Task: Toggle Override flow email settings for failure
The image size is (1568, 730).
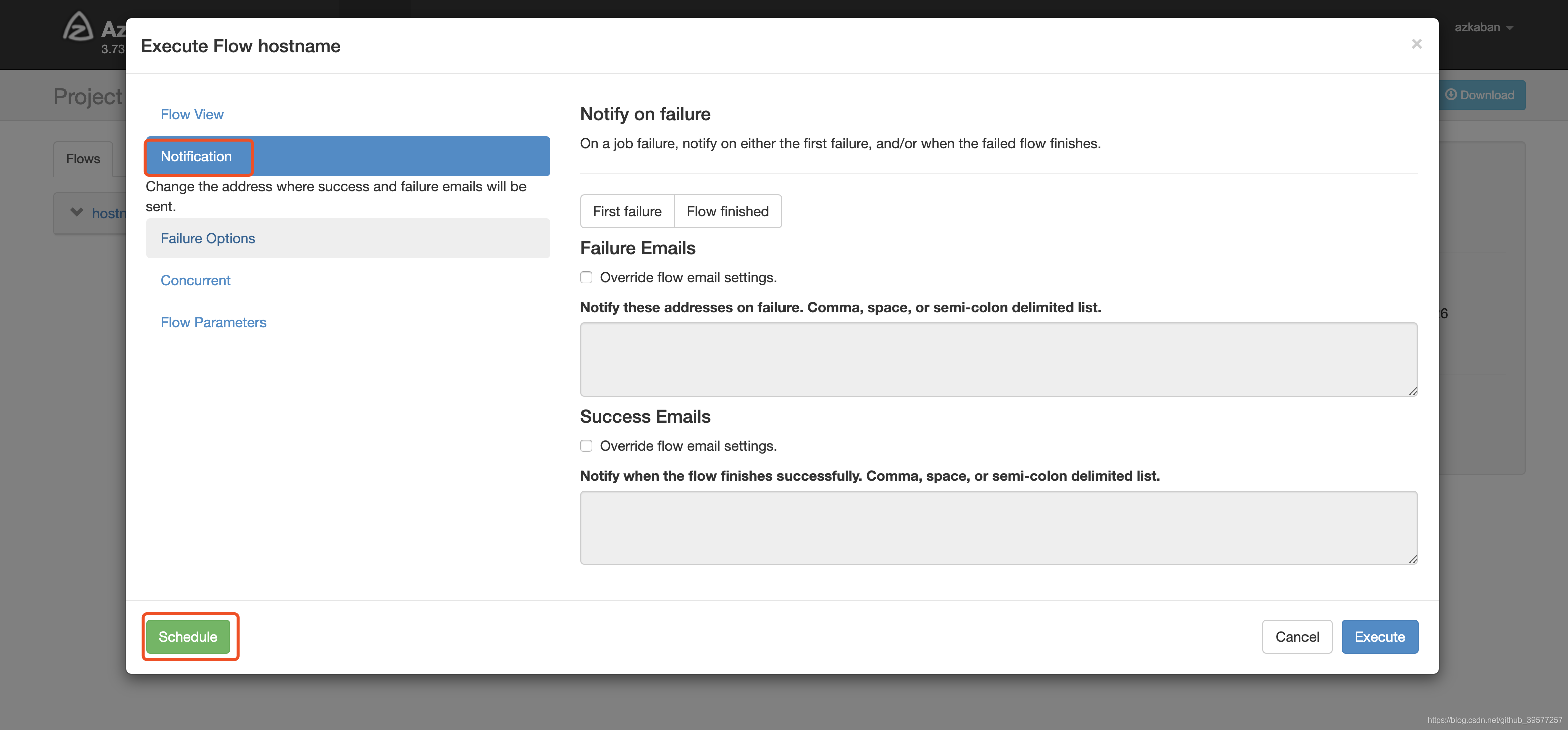Action: [x=586, y=278]
